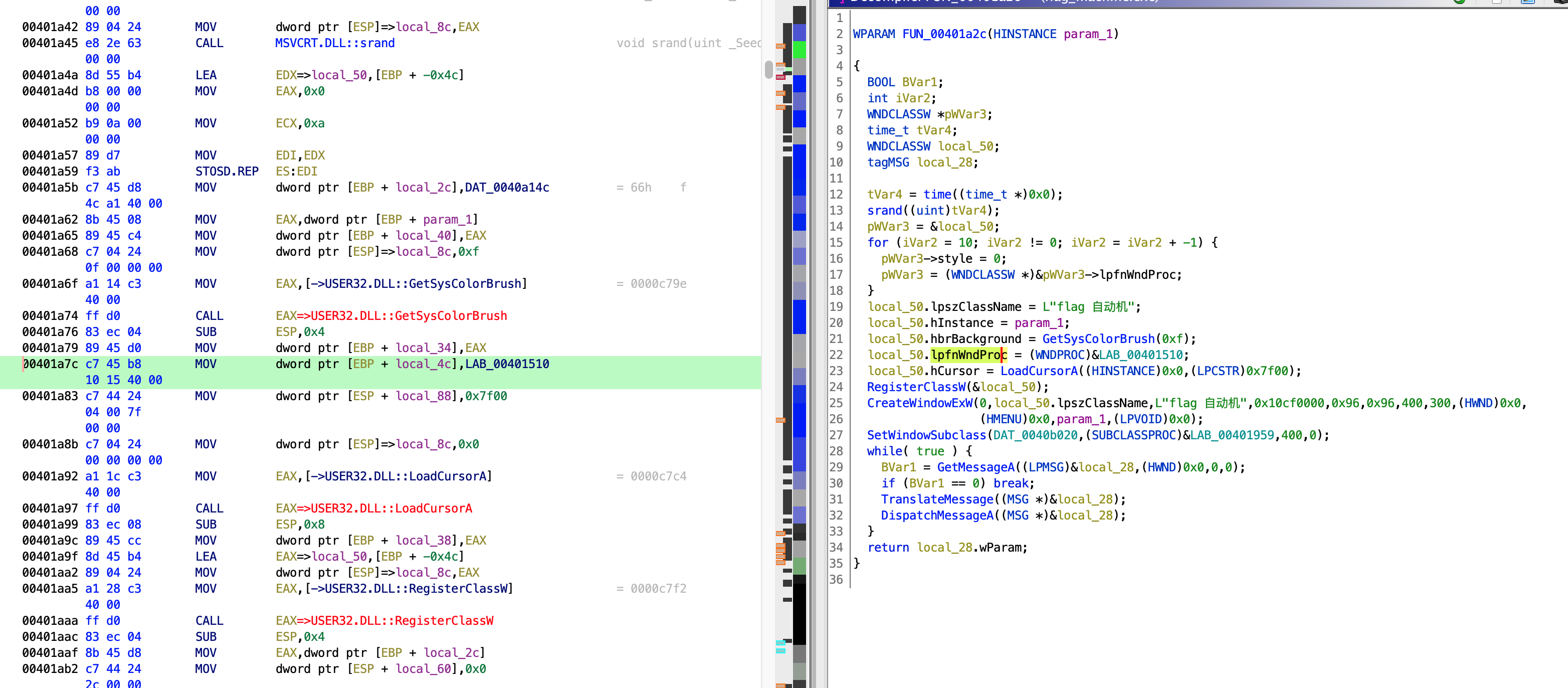Click the BVar1 declaration on line 5
The image size is (1568, 688).
(x=919, y=82)
